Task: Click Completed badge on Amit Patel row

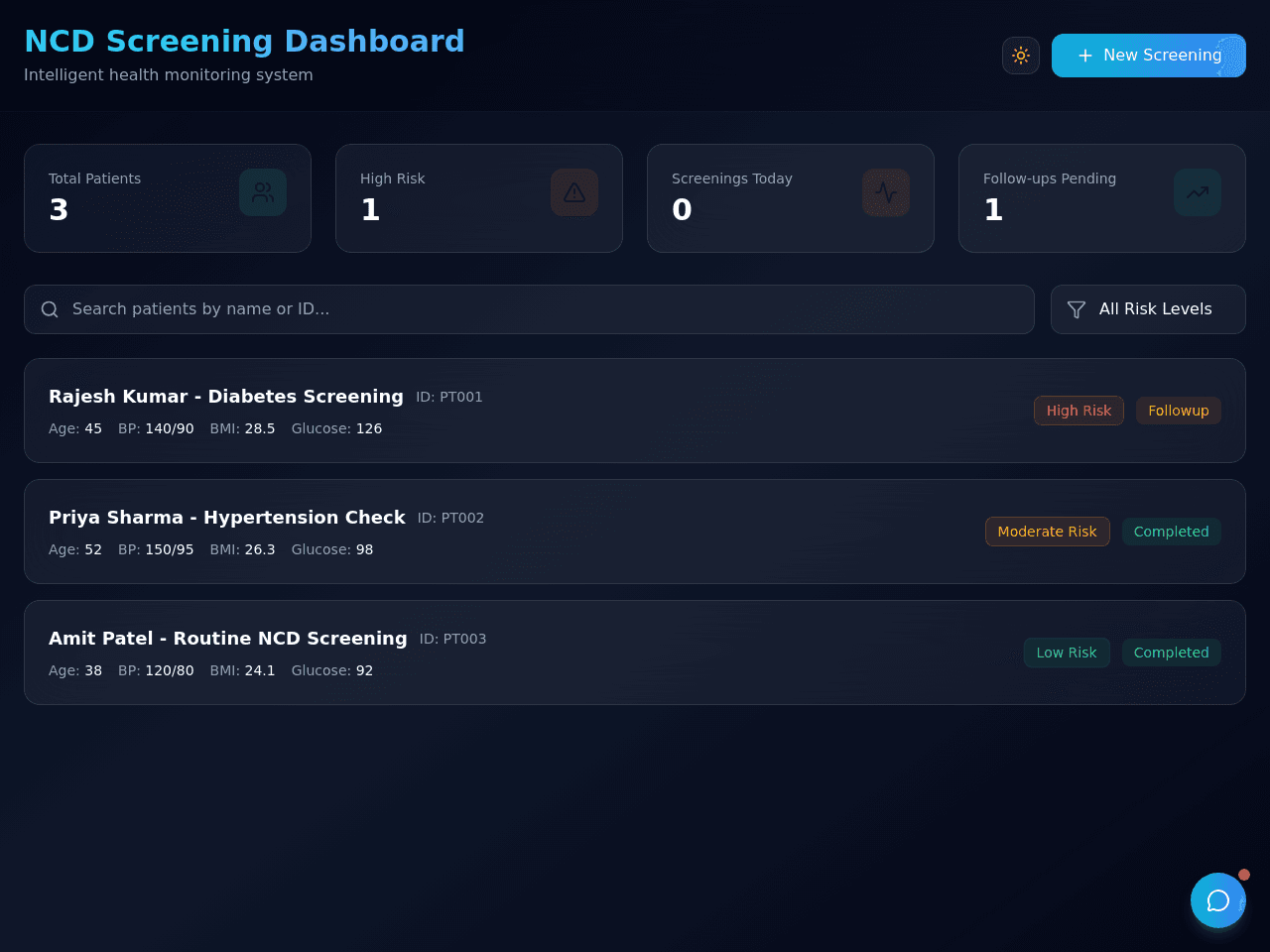Action: 1172,653
